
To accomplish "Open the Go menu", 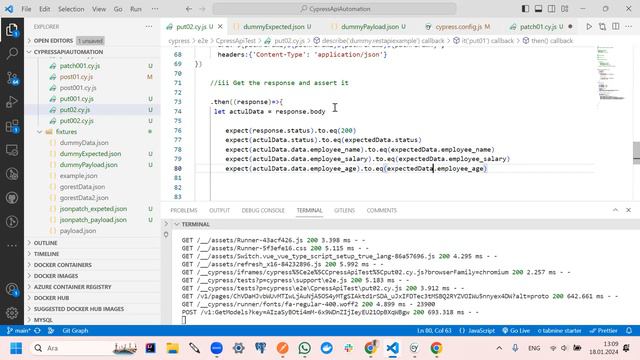I will (x=118, y=9).
